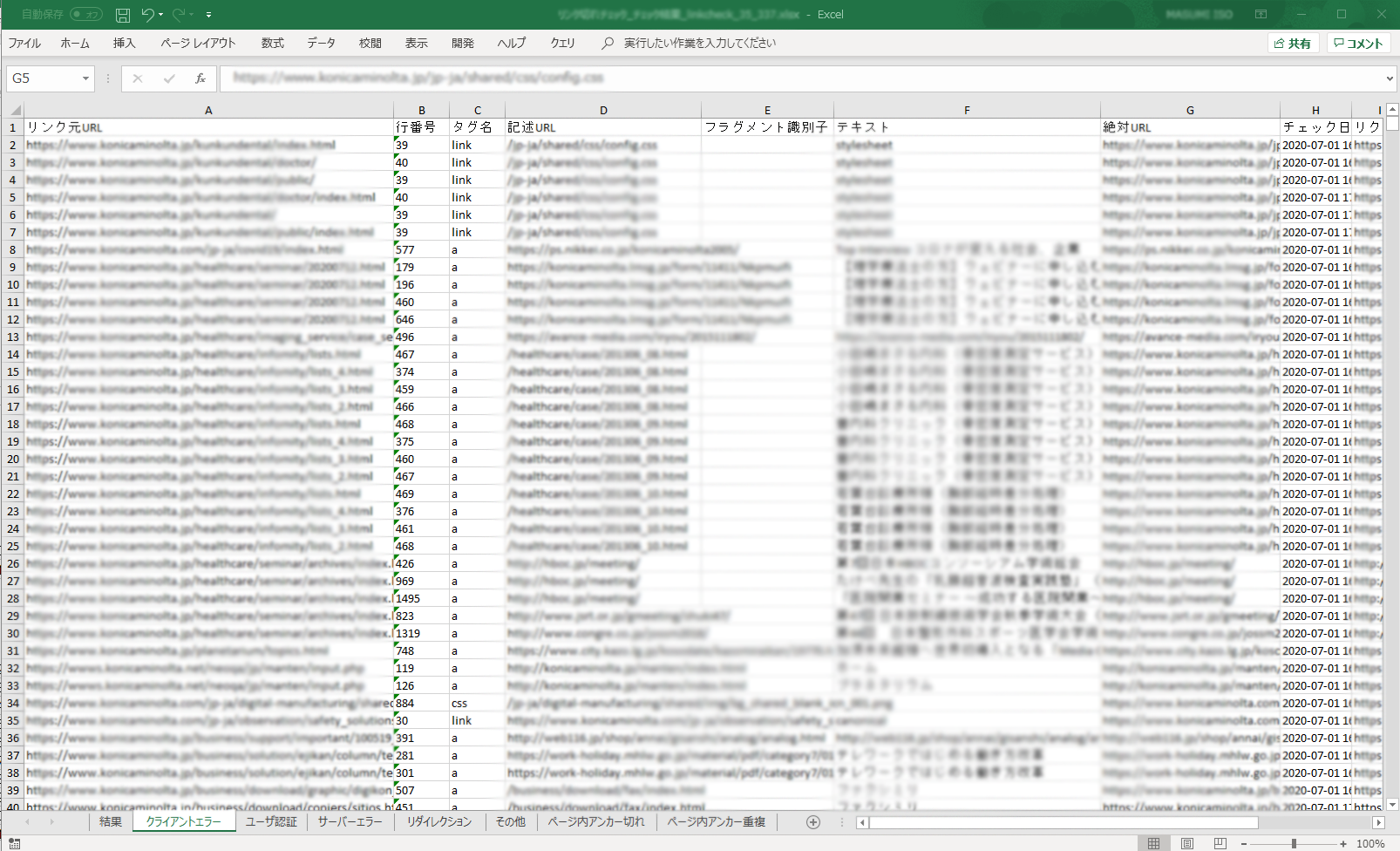Viewport: 1400px width, 851px height.
Task: Expand the formula bar chevron
Action: [1390, 78]
